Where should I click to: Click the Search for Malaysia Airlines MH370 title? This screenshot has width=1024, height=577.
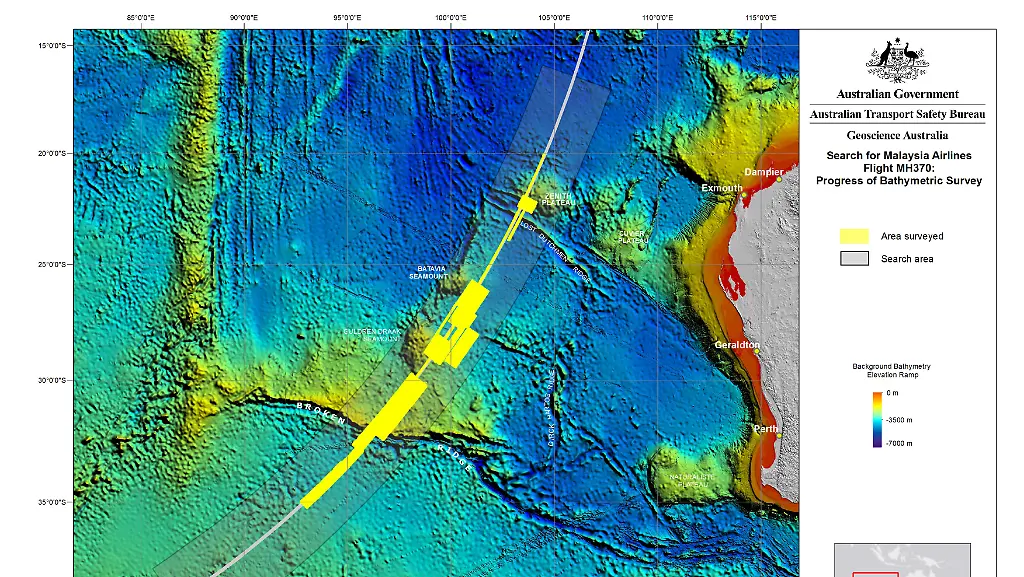tap(898, 168)
